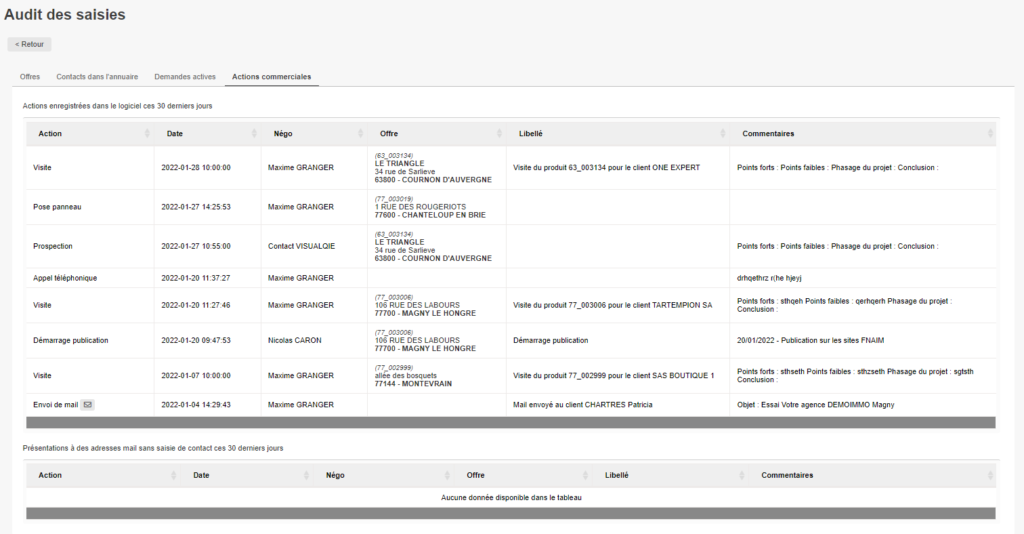Open the Contacts dans l'annuaire tab
1024x534 pixels.
tap(97, 77)
